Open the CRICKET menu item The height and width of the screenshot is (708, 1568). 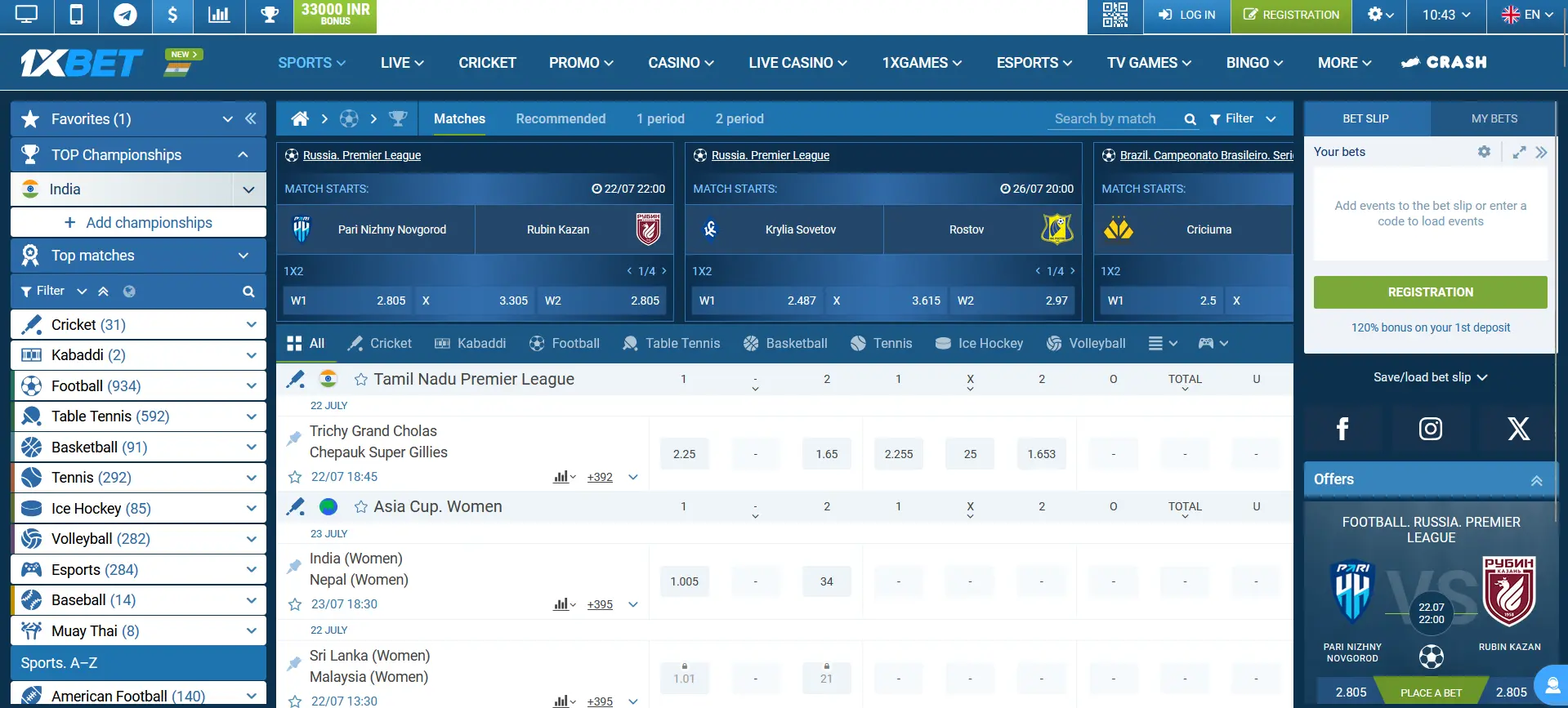tap(487, 63)
